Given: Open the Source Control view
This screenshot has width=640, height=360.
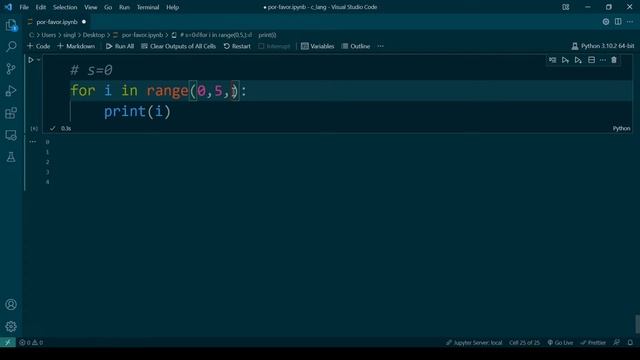Looking at the screenshot, I should click(x=11, y=69).
